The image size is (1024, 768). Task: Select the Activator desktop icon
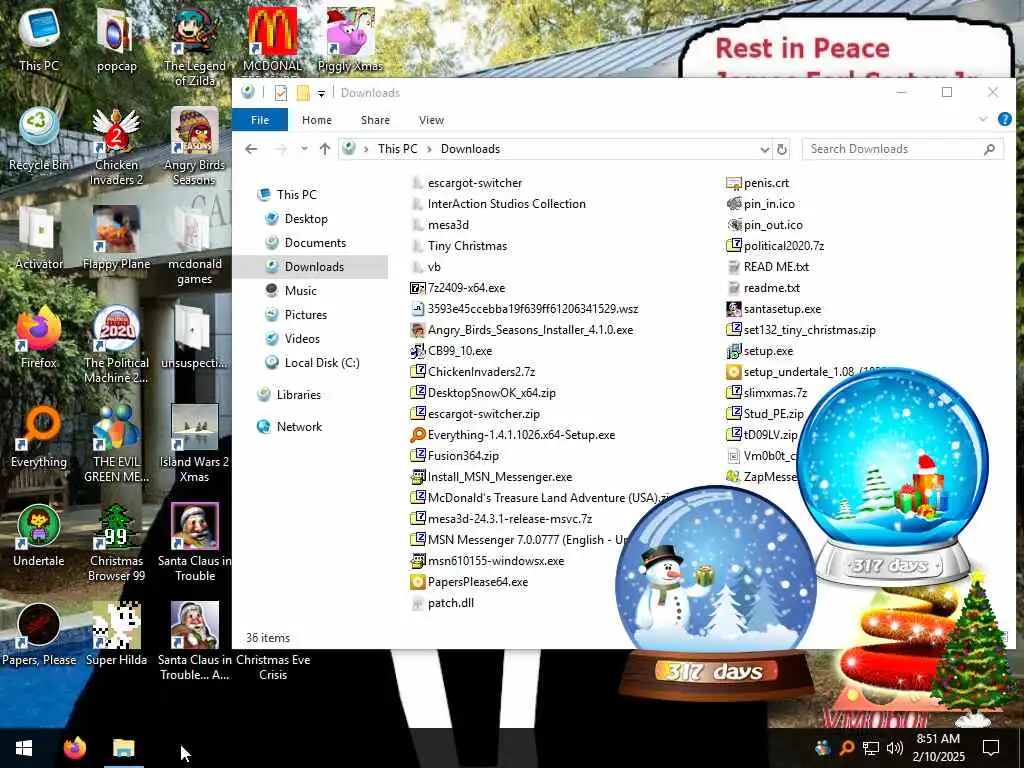point(39,238)
